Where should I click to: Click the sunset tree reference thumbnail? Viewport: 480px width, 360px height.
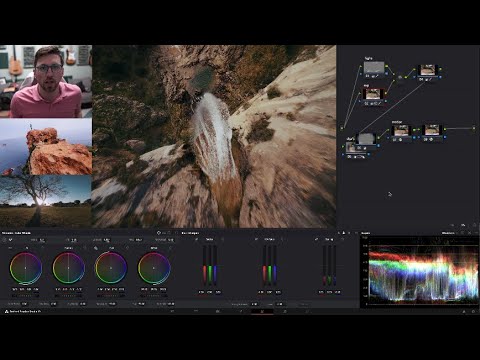tap(46, 201)
